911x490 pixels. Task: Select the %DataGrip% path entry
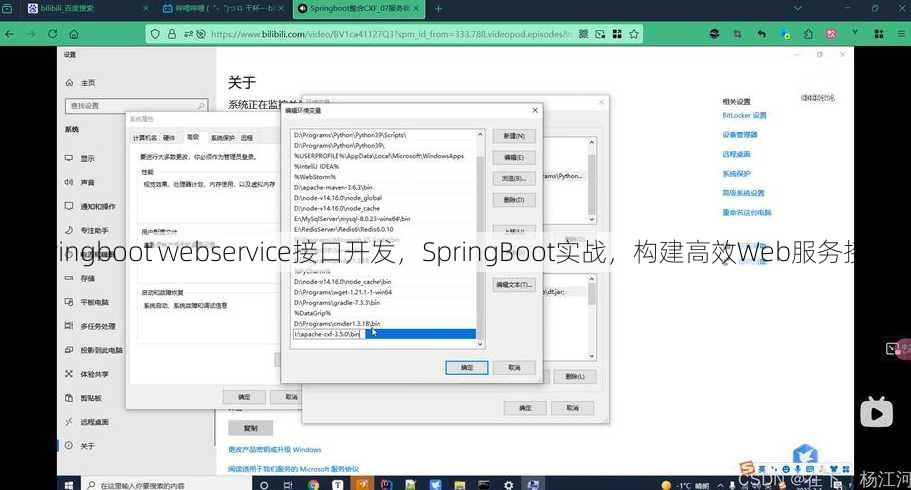click(x=383, y=313)
